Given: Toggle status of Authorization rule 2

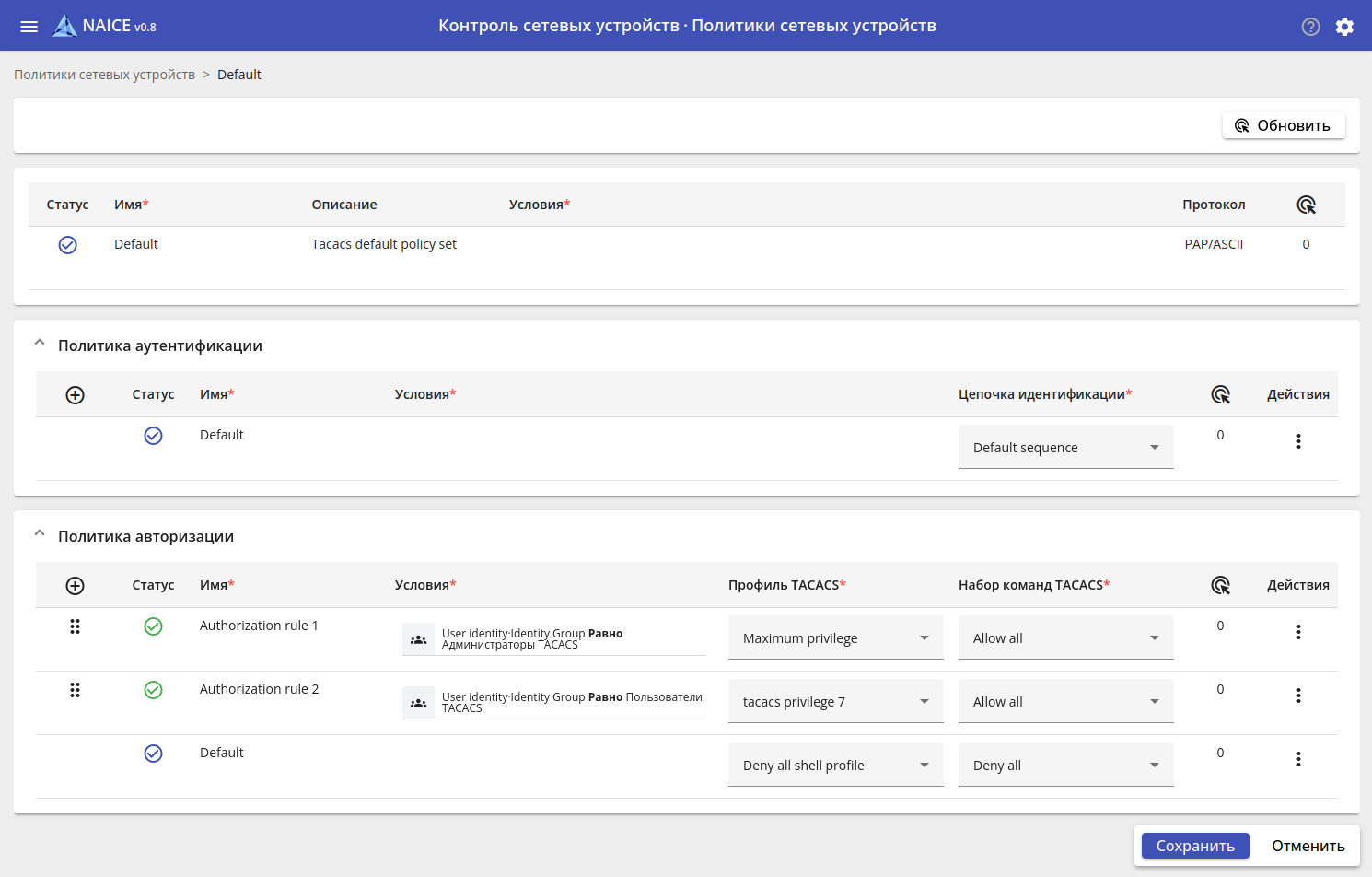Looking at the screenshot, I should coord(154,690).
